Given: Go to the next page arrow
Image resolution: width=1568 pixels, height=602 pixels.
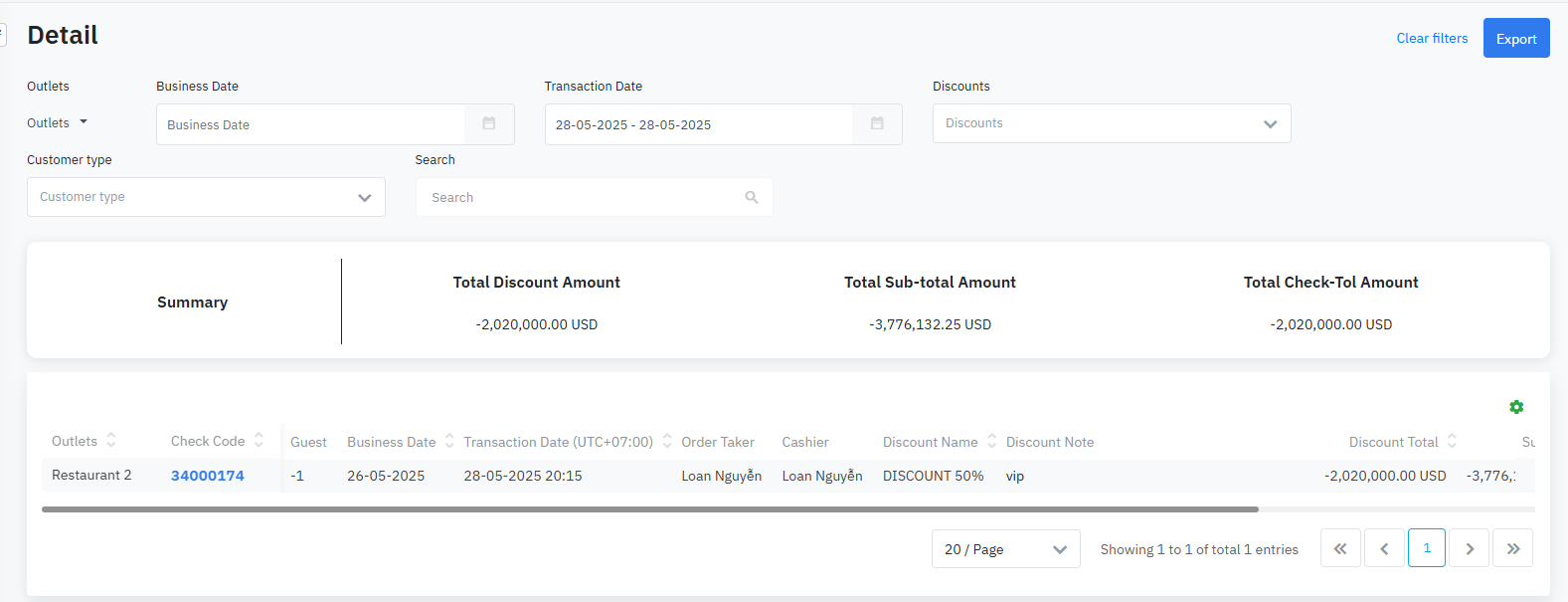Looking at the screenshot, I should (1469, 548).
